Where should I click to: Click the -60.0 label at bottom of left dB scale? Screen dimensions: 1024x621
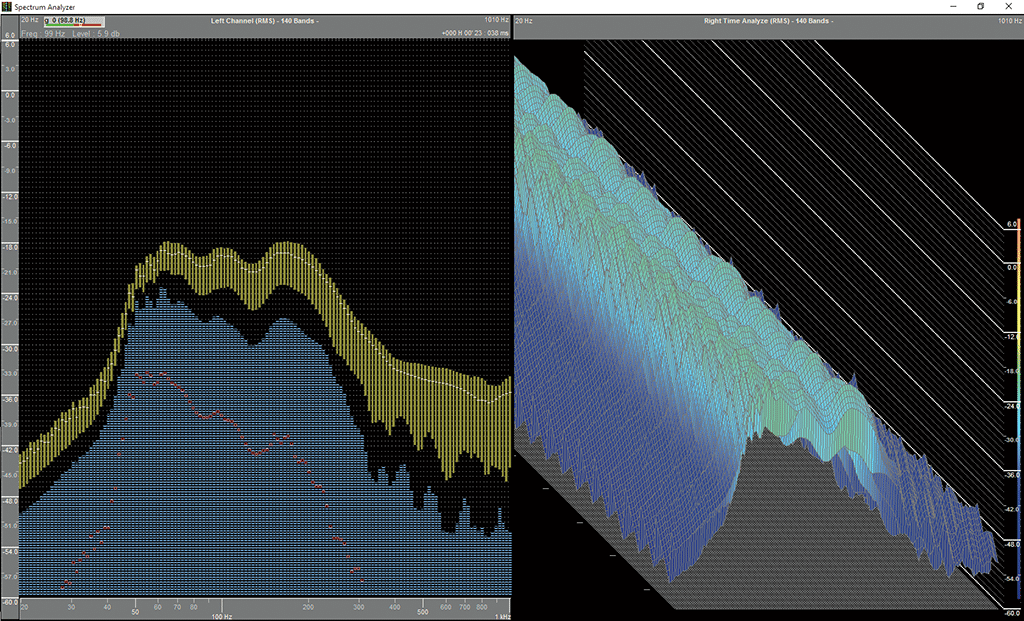(9, 602)
